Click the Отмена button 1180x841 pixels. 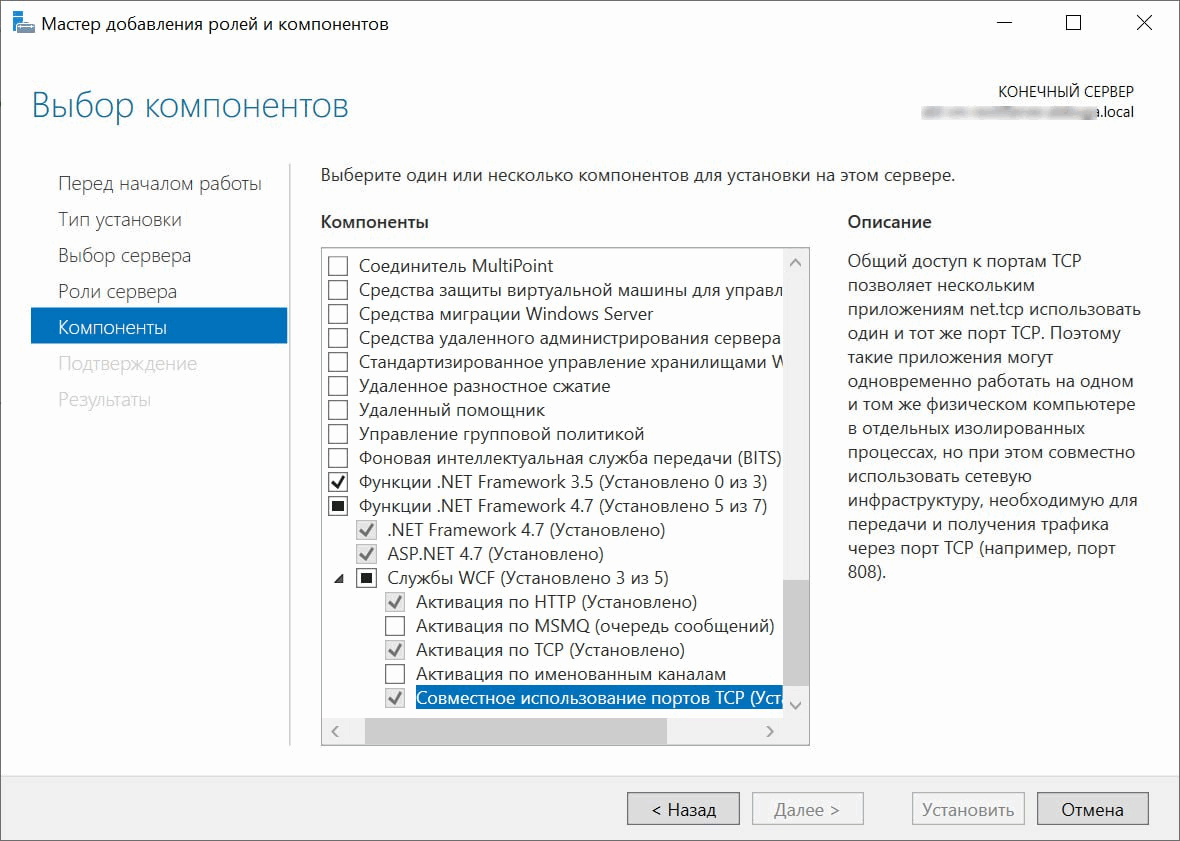pos(1092,809)
